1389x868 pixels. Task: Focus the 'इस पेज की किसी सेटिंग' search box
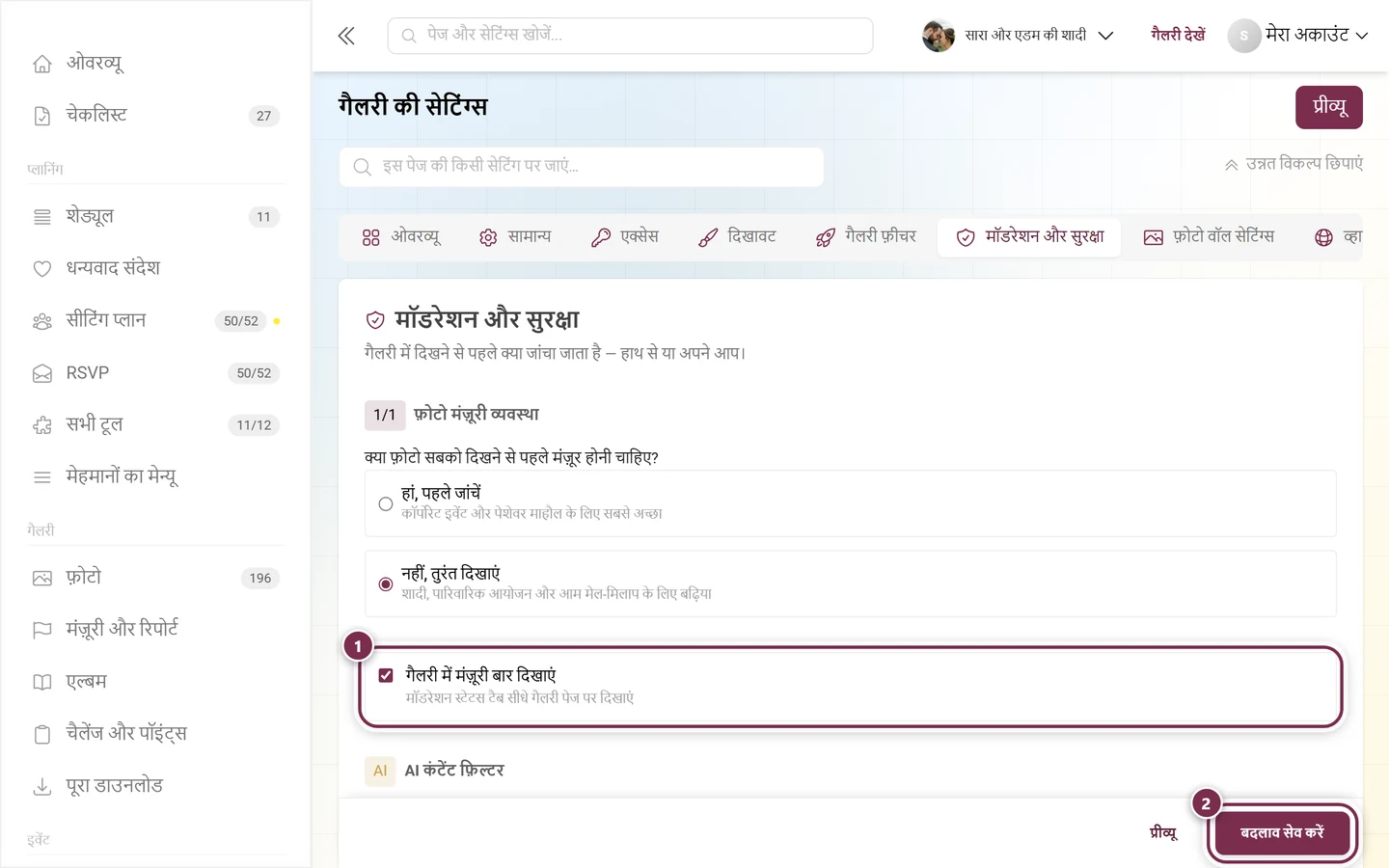[582, 167]
